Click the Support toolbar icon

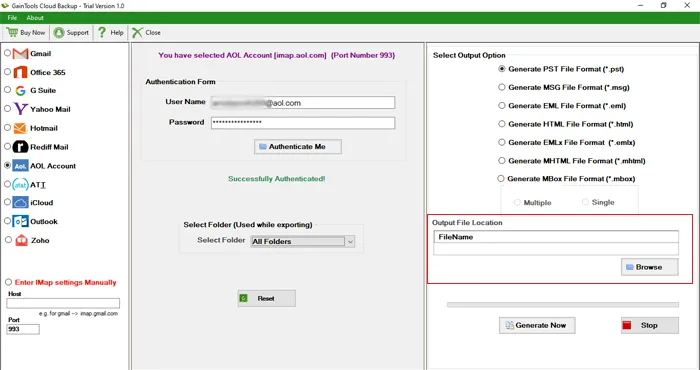pyautogui.click(x=58, y=33)
